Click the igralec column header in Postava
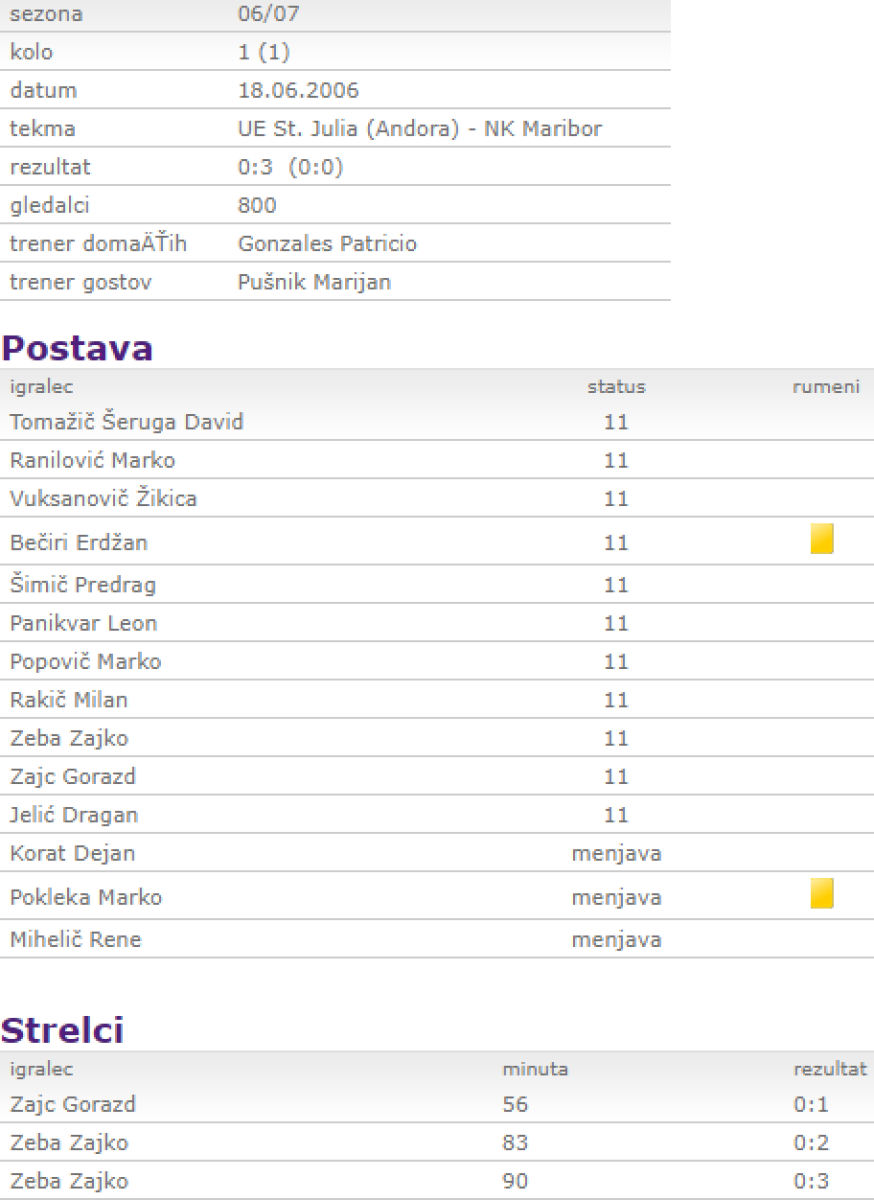The image size is (874, 1200). click(41, 387)
